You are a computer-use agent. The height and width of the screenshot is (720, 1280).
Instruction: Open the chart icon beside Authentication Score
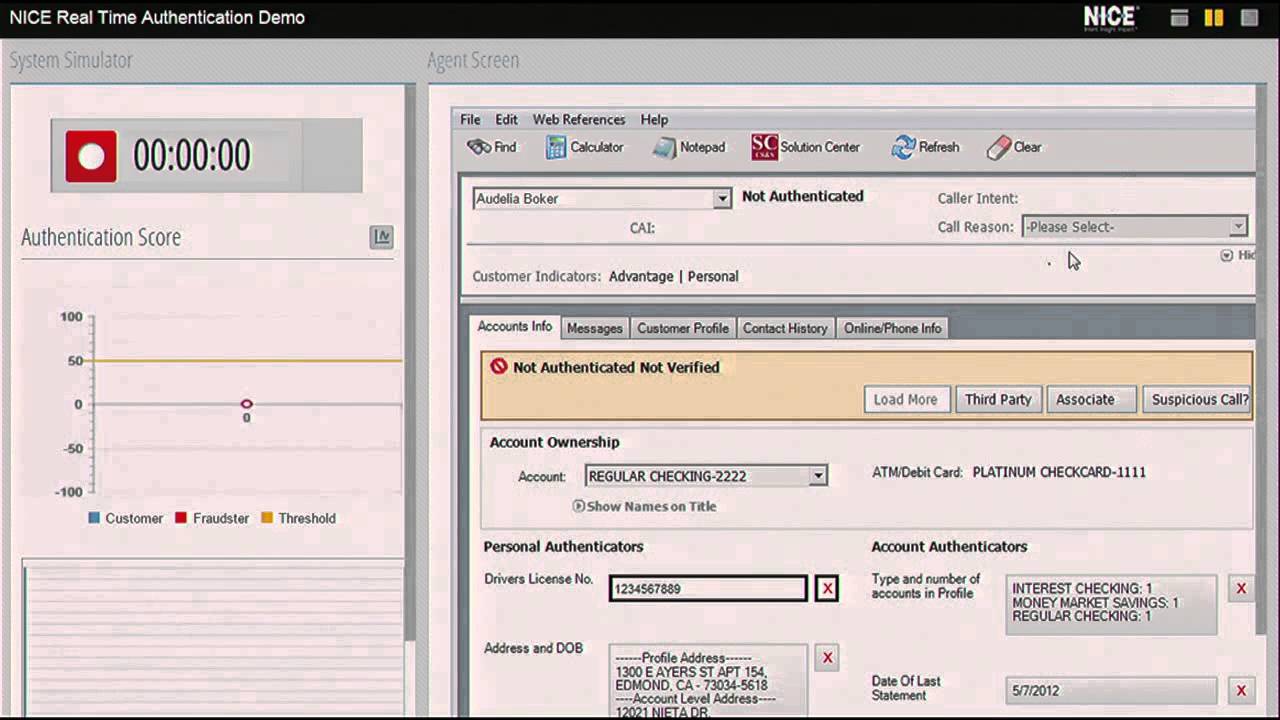click(381, 237)
